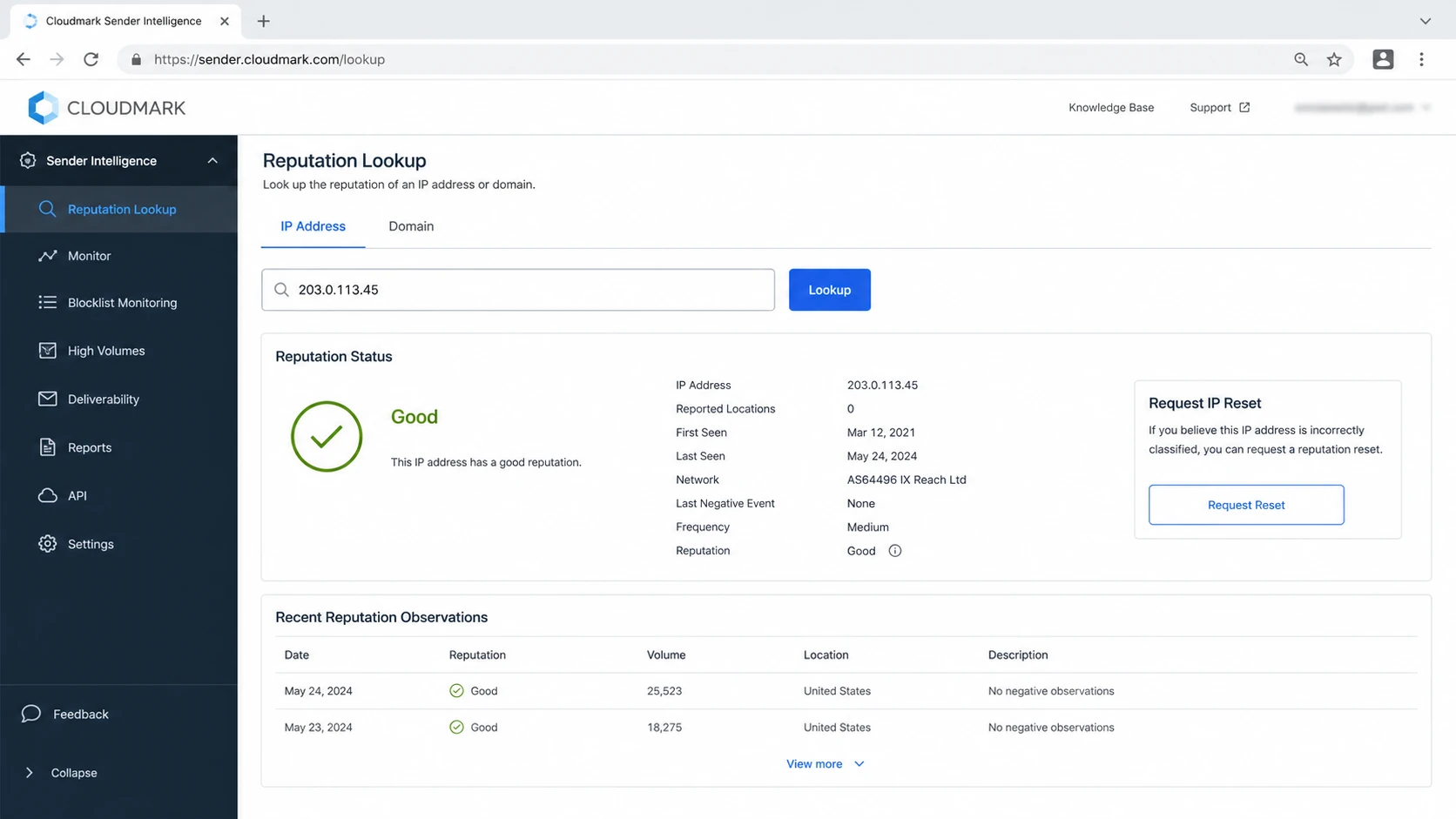Open High Volumes in the sidebar
The image size is (1456, 819).
tap(119, 350)
